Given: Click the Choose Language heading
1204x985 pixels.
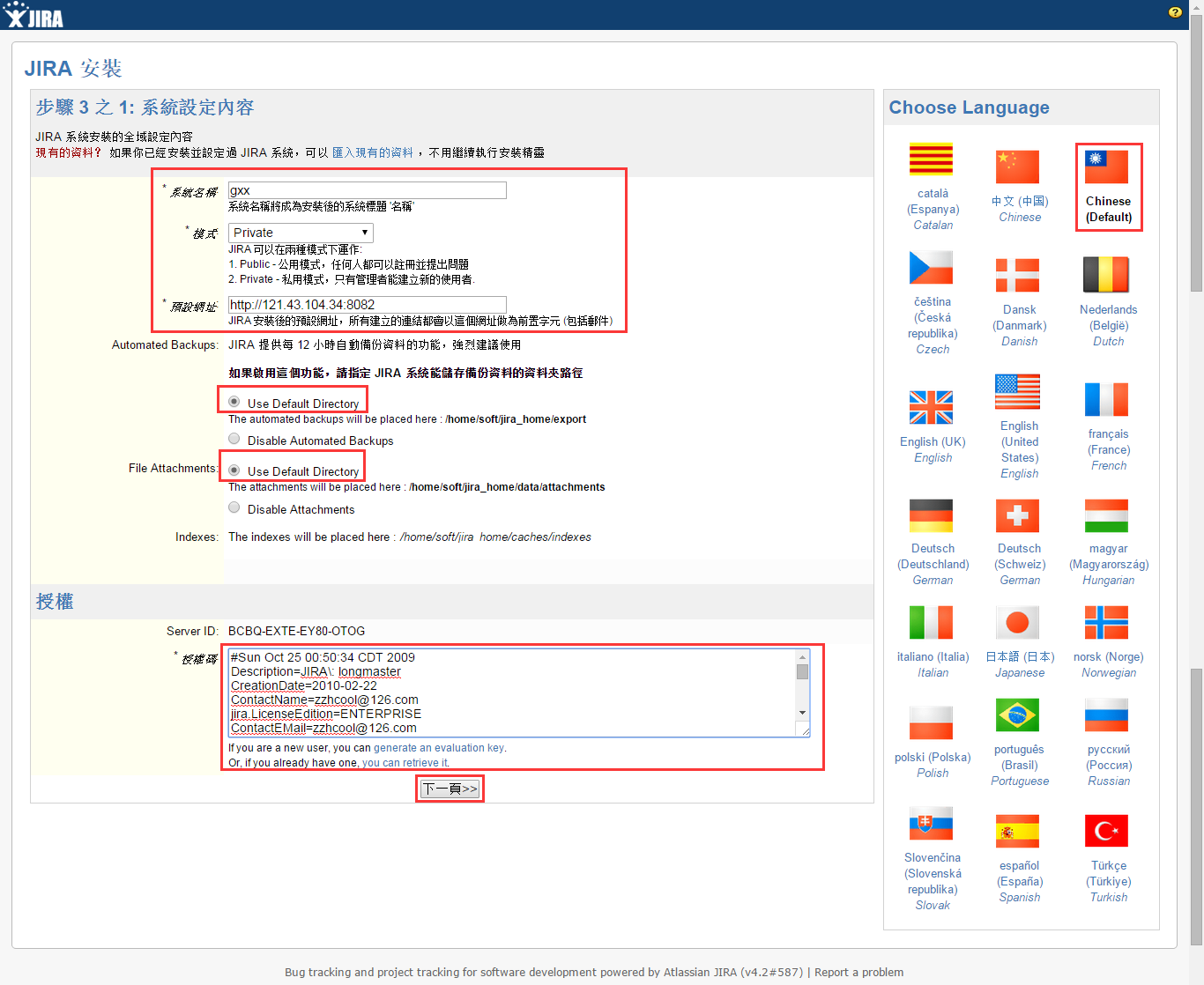Looking at the screenshot, I should 969,107.
